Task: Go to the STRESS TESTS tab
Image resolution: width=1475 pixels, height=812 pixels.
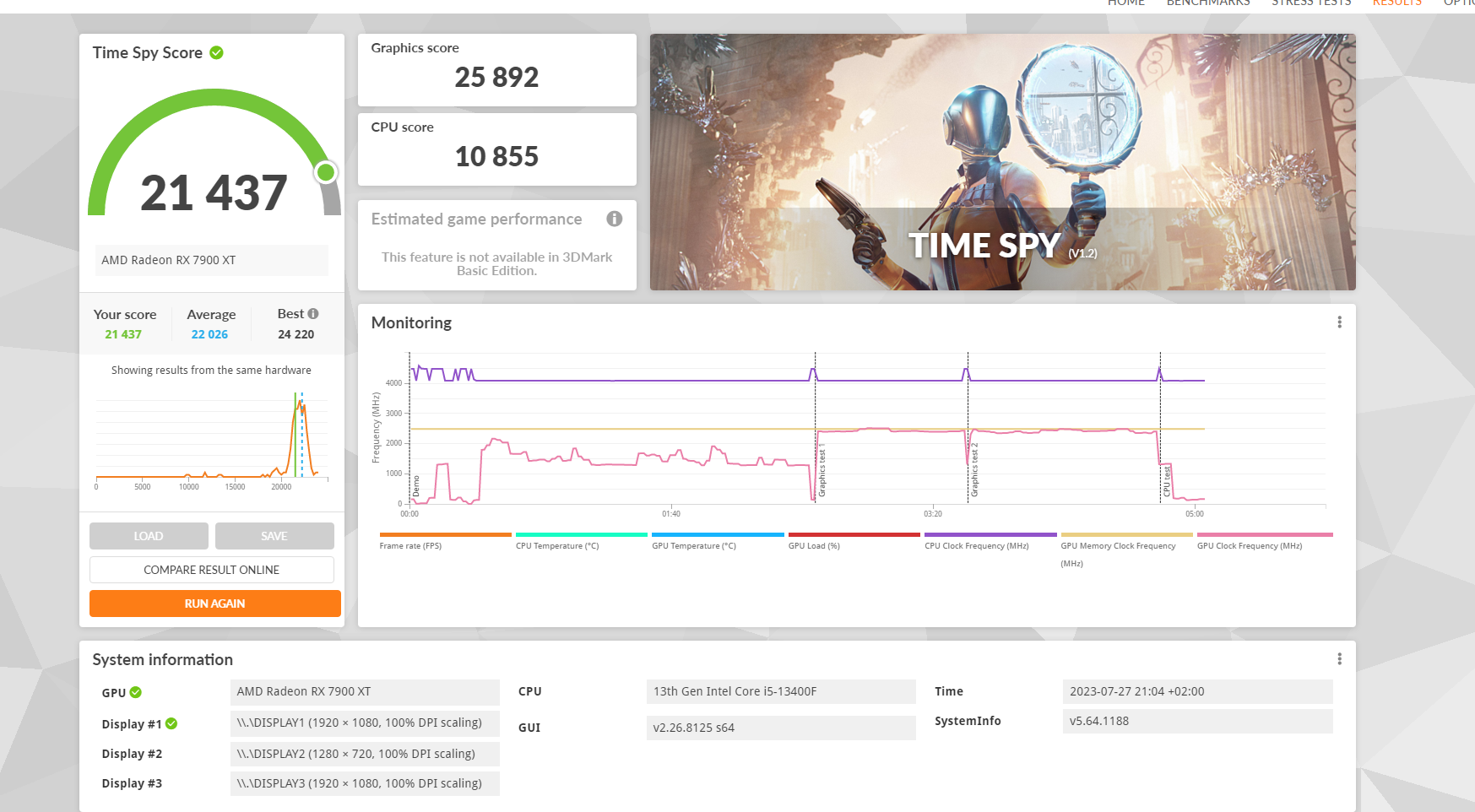Action: pos(1311,3)
